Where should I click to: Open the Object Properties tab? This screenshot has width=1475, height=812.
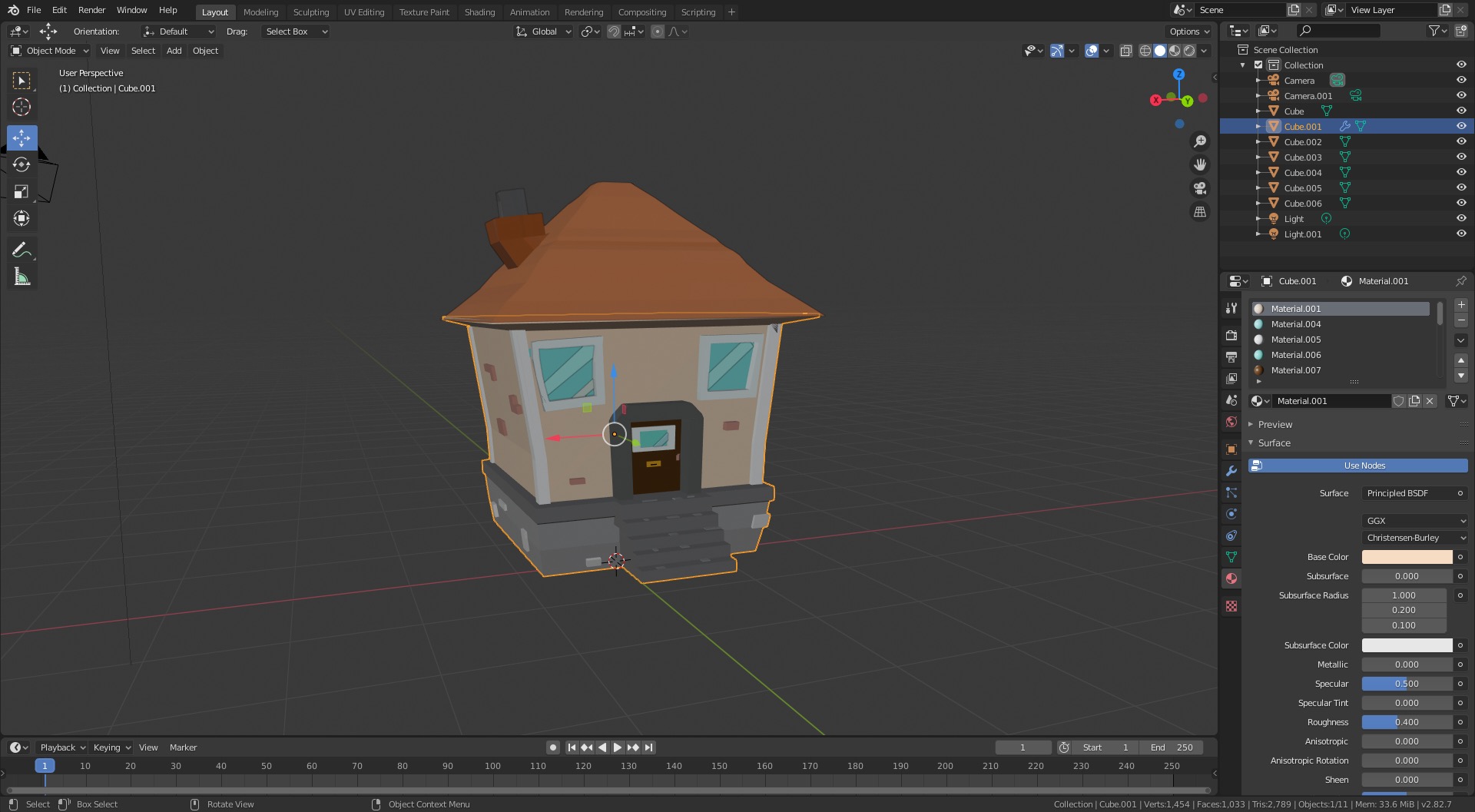1231,449
